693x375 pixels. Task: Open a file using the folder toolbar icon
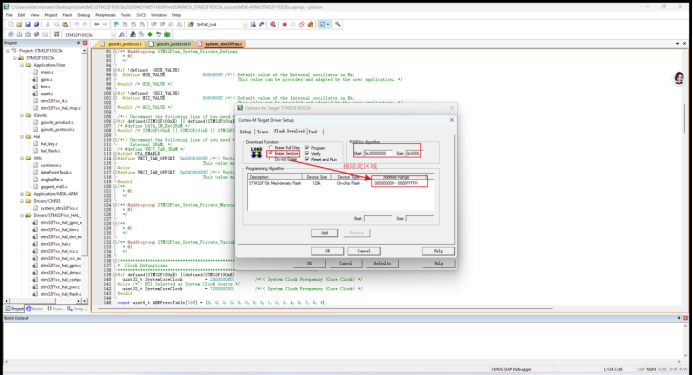[19, 24]
